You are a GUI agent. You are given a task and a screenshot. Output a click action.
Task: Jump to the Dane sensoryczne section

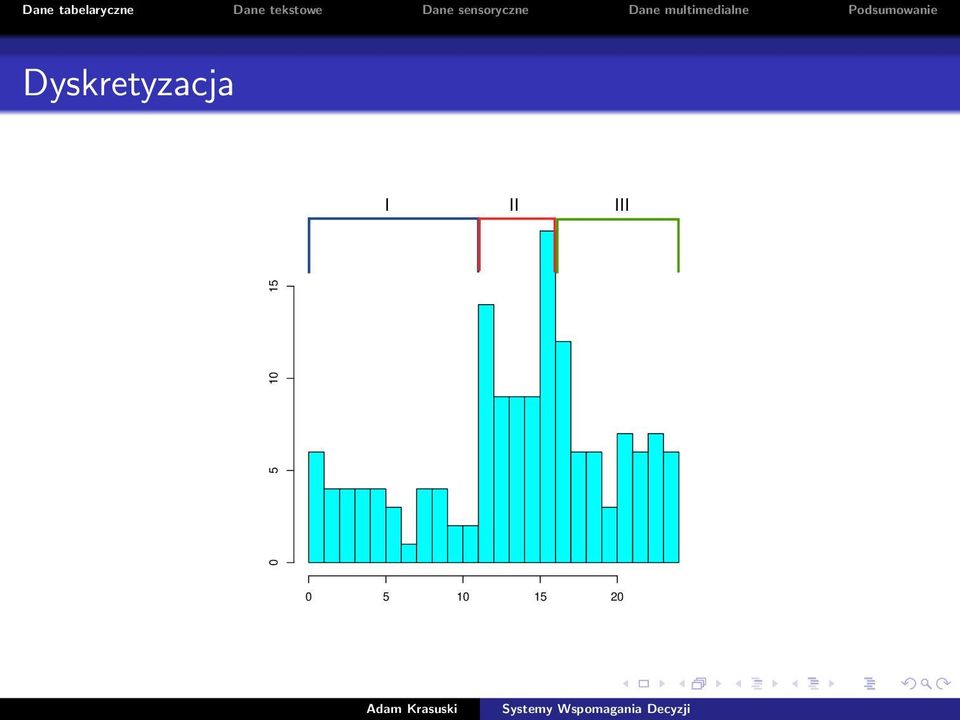click(x=475, y=10)
